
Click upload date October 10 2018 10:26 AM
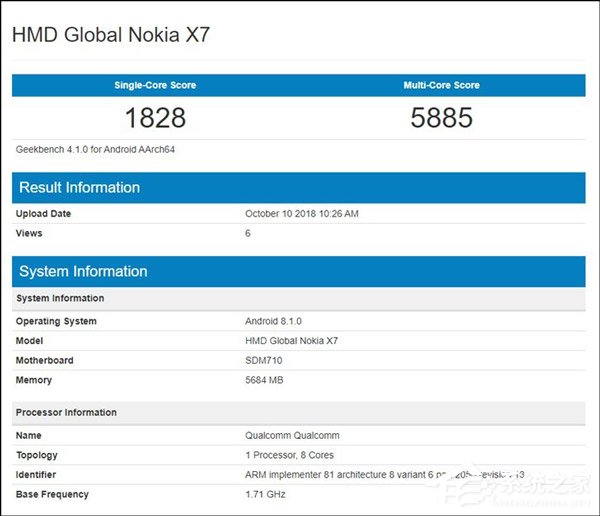[x=302, y=214]
